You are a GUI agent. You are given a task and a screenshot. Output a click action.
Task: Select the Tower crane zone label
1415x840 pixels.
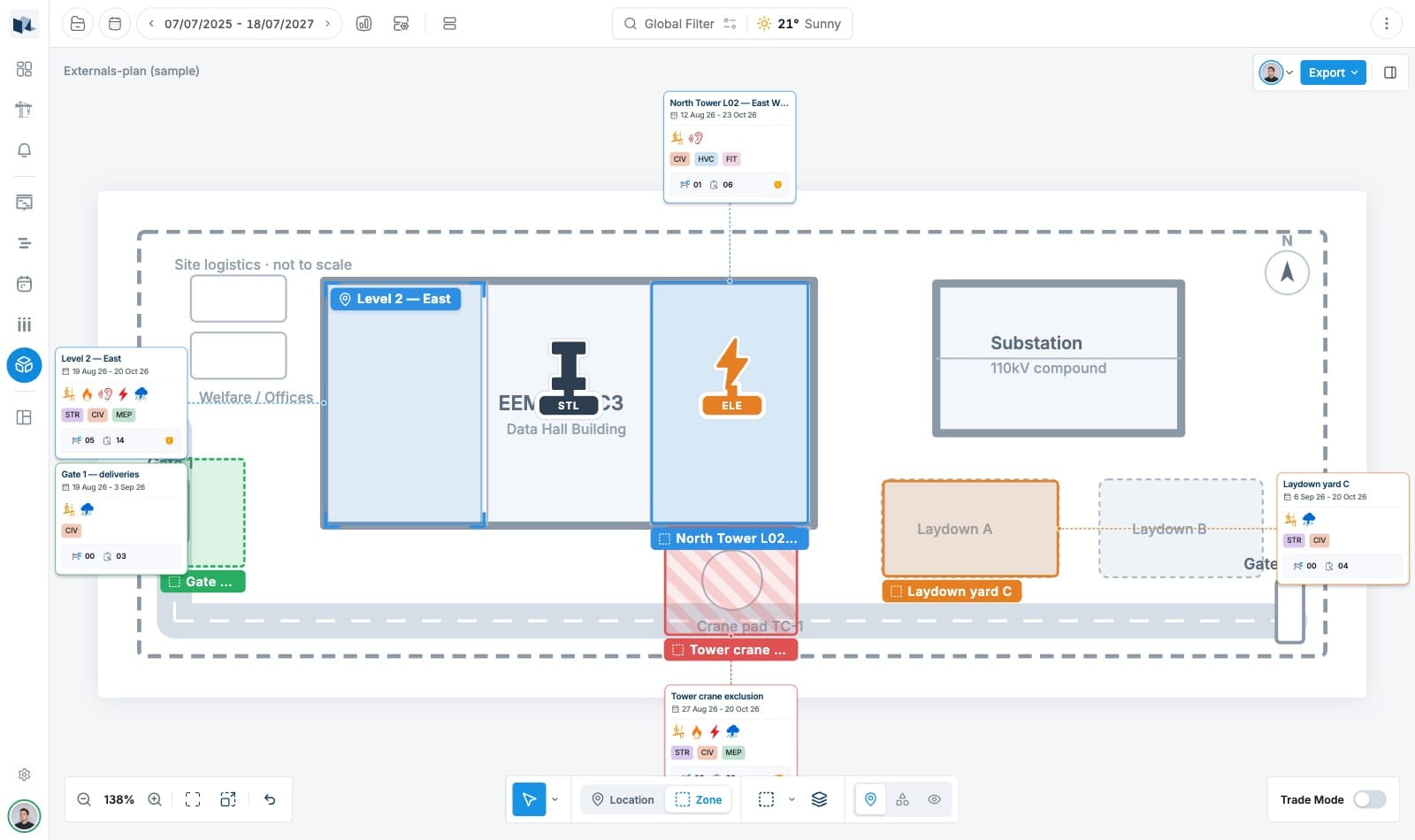(730, 650)
